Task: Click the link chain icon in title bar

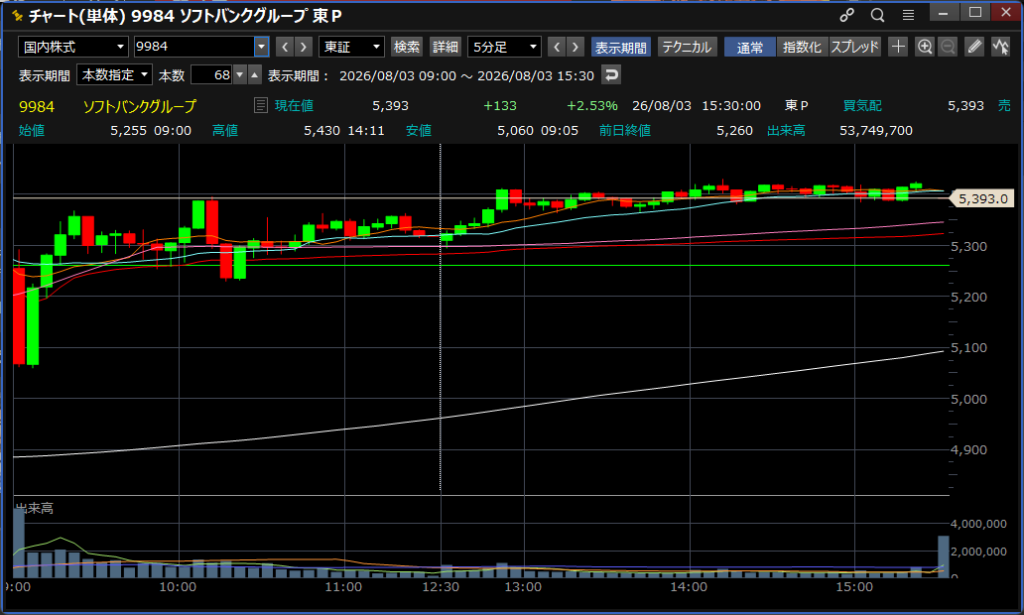Action: pyautogui.click(x=847, y=14)
